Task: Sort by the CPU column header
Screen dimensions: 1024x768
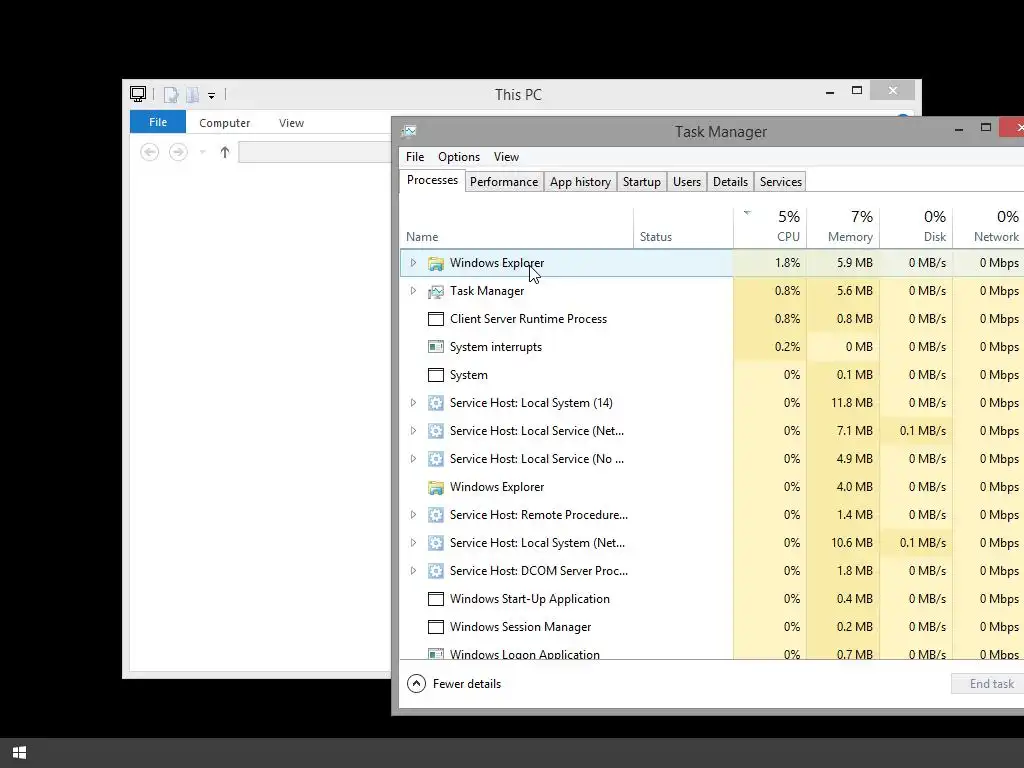Action: point(770,228)
